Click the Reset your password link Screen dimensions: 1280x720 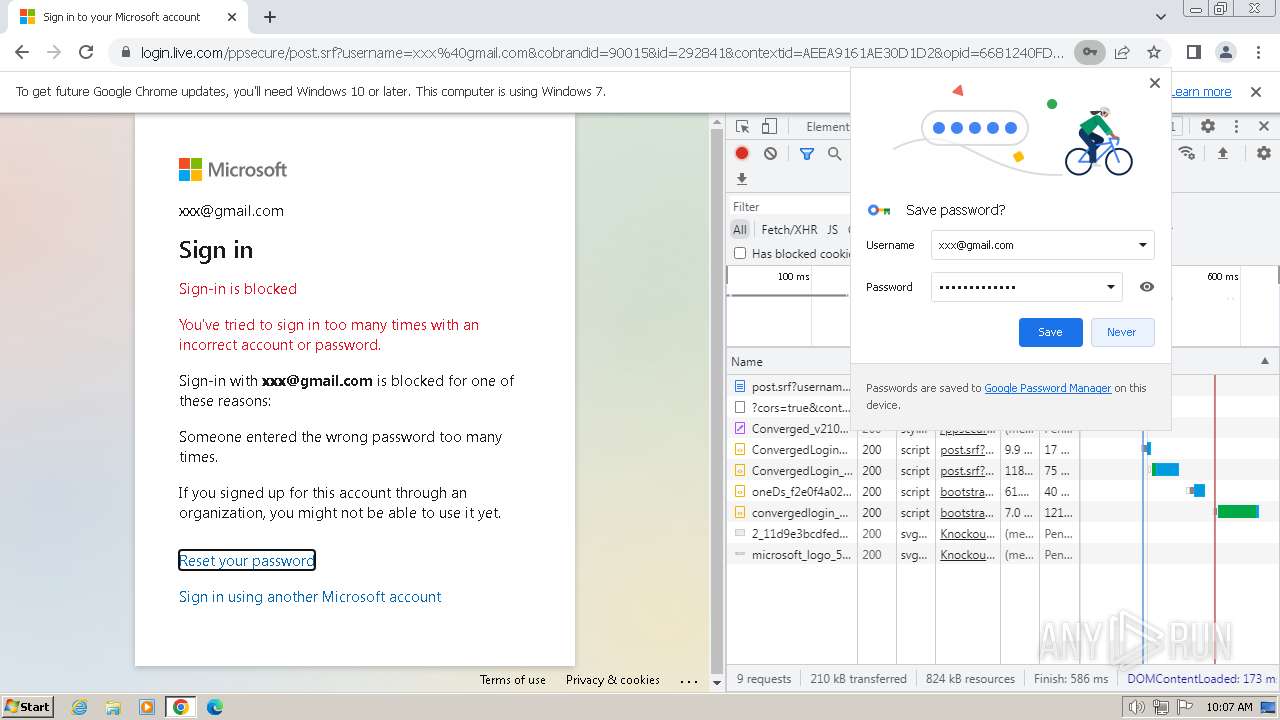coord(247,560)
